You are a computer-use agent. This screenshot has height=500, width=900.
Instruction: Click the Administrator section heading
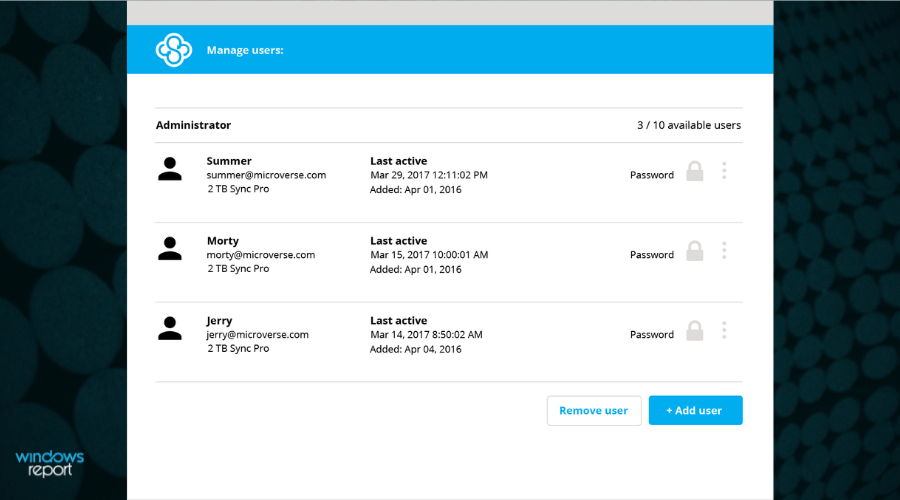coord(193,125)
